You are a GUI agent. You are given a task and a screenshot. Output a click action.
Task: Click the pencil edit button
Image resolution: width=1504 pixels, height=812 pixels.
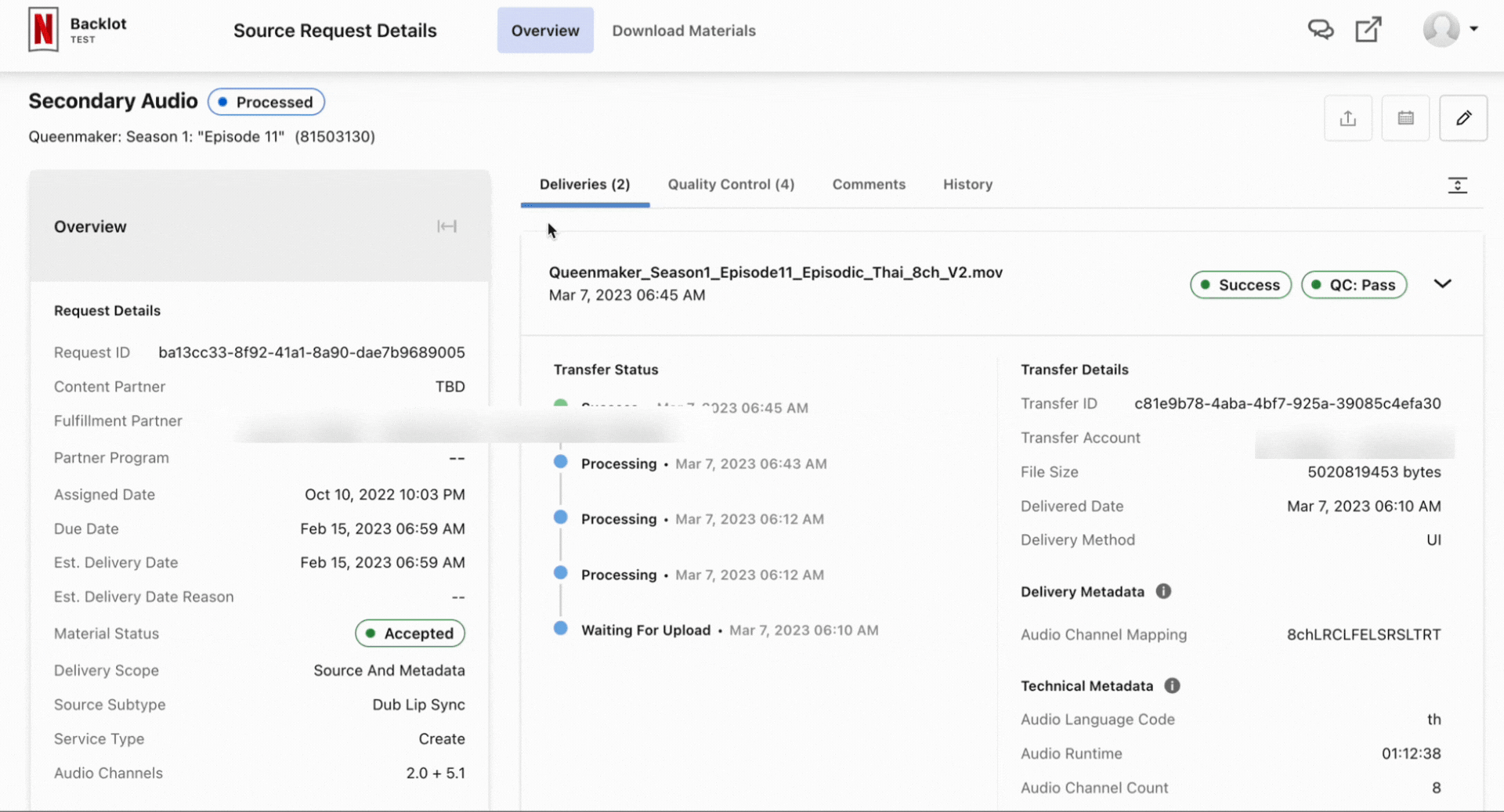pos(1463,118)
